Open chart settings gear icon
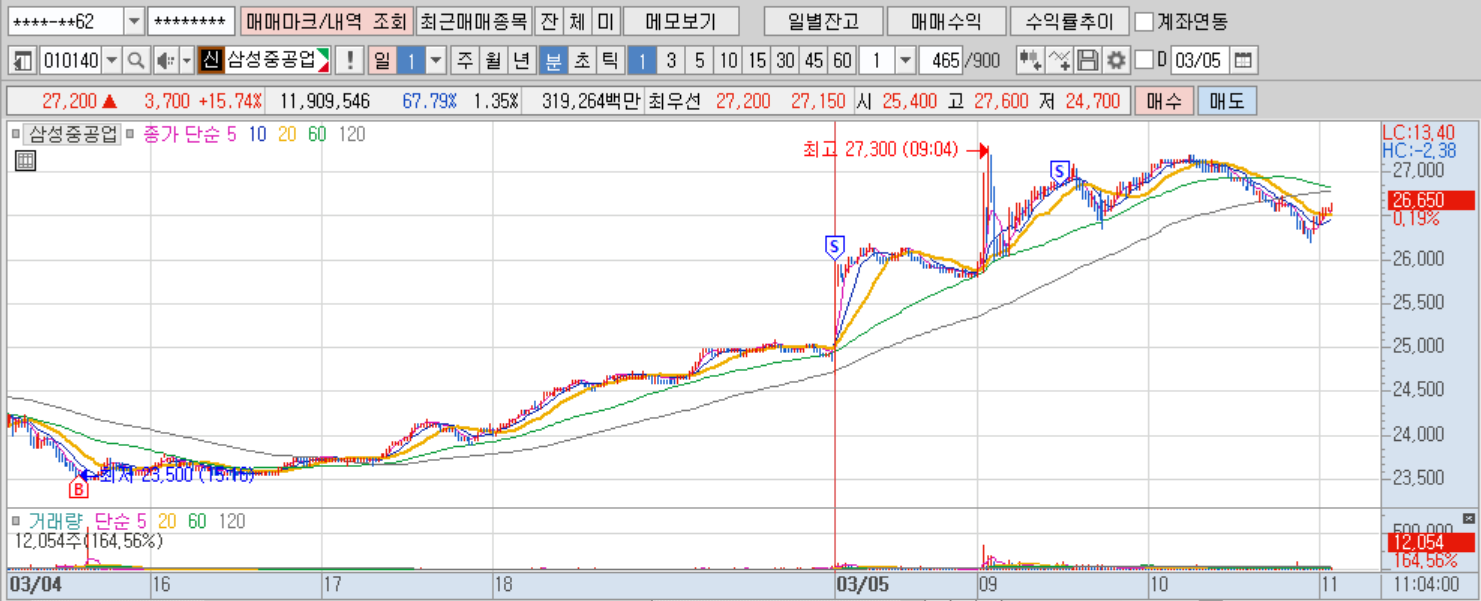The image size is (1481, 601). click(x=1116, y=60)
